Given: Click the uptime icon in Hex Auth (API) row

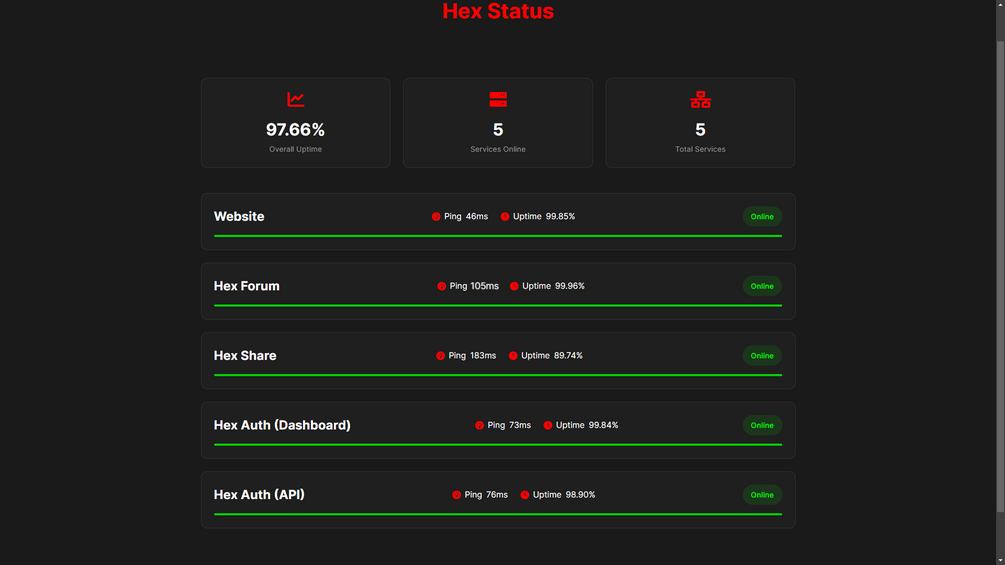Looking at the screenshot, I should coord(525,495).
